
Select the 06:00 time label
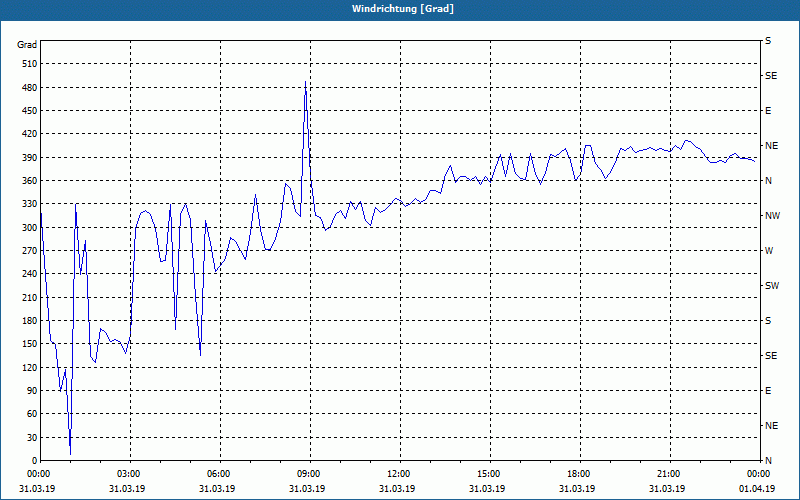[220, 474]
